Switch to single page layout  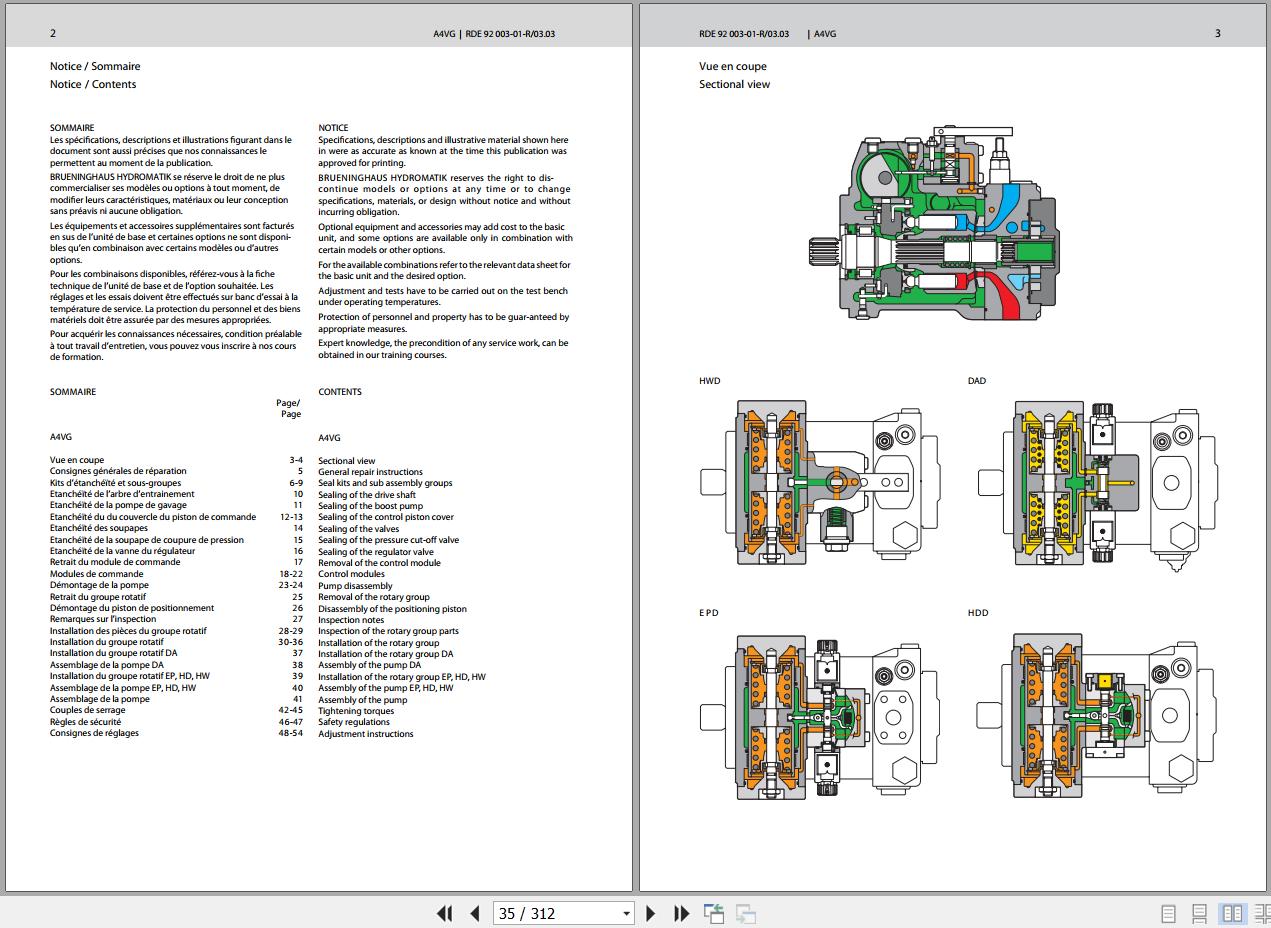(x=1168, y=913)
